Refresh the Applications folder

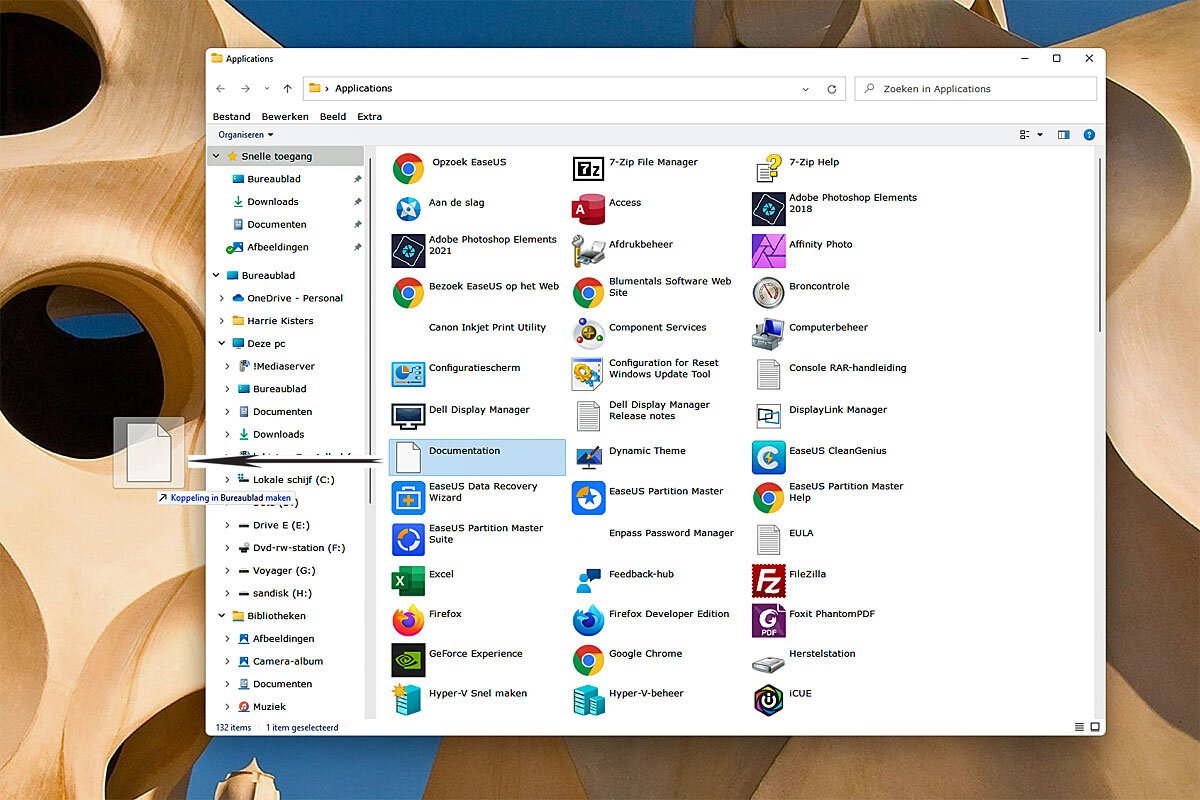coord(832,89)
